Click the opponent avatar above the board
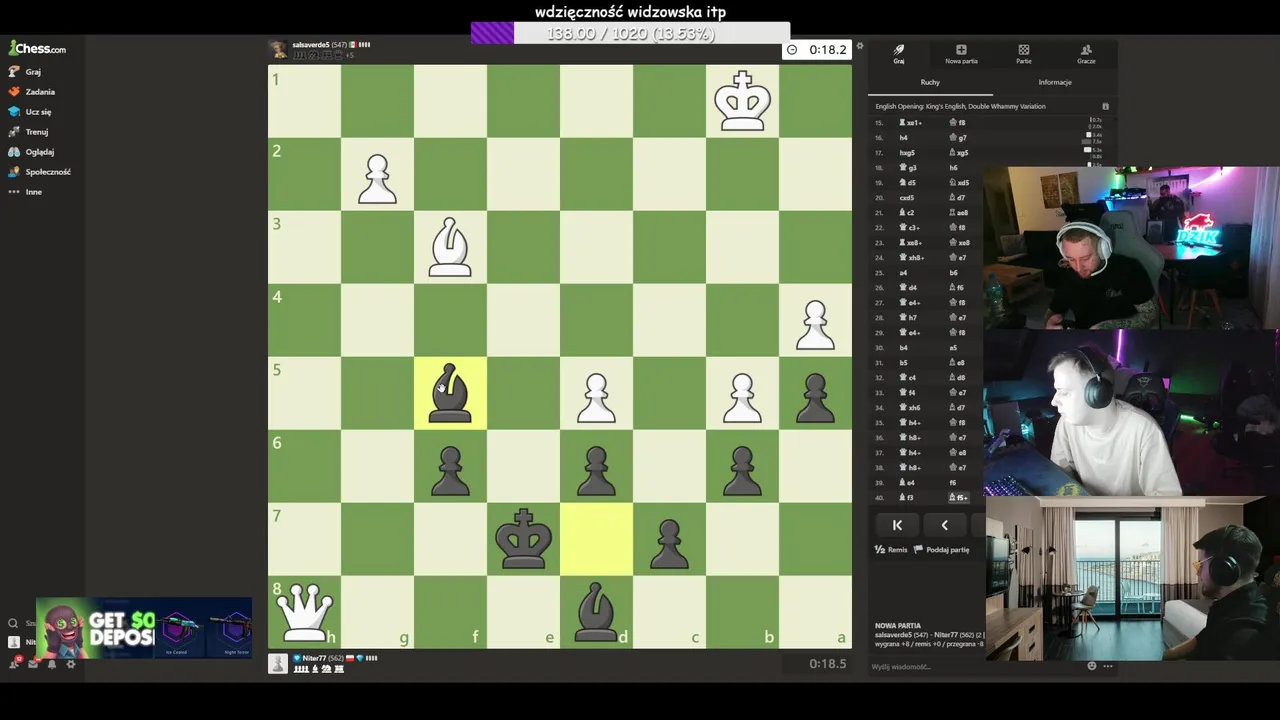Viewport: 1280px width, 720px height. point(278,49)
